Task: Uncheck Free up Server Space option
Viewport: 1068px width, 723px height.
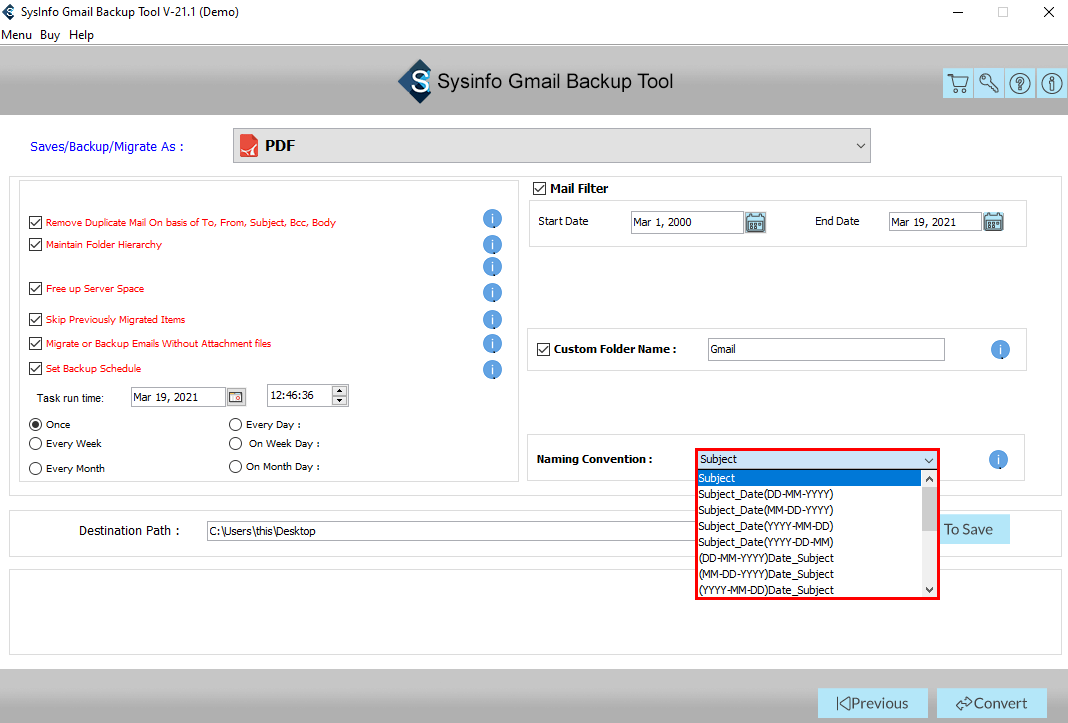Action: 36,289
